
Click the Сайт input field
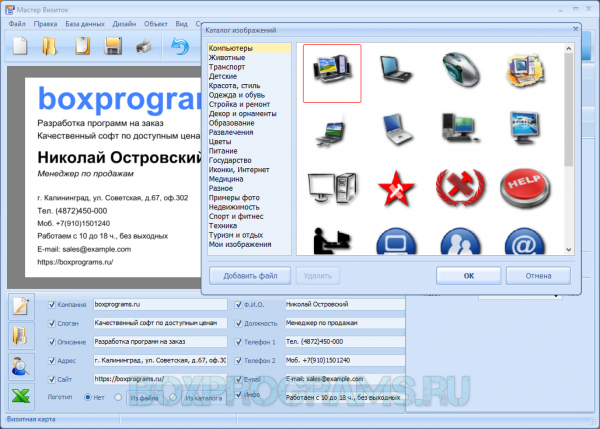click(x=160, y=379)
